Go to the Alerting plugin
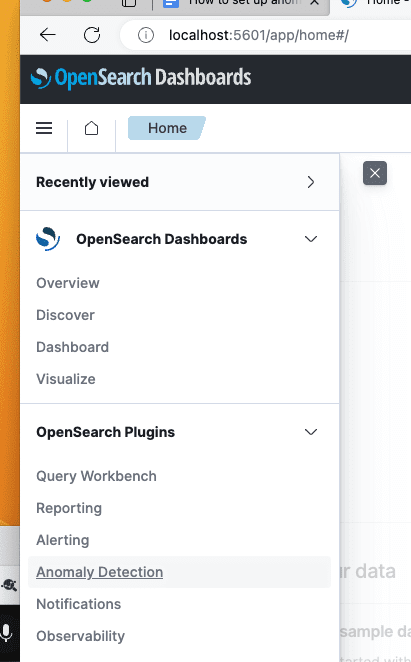The height and width of the screenshot is (662, 411). [x=63, y=540]
